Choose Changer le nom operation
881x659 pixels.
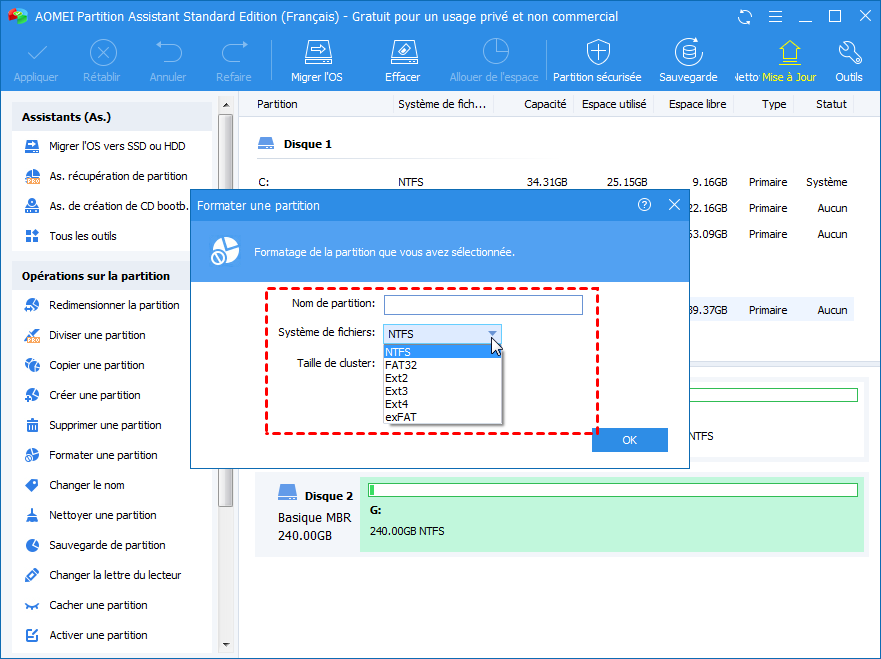(x=75, y=485)
